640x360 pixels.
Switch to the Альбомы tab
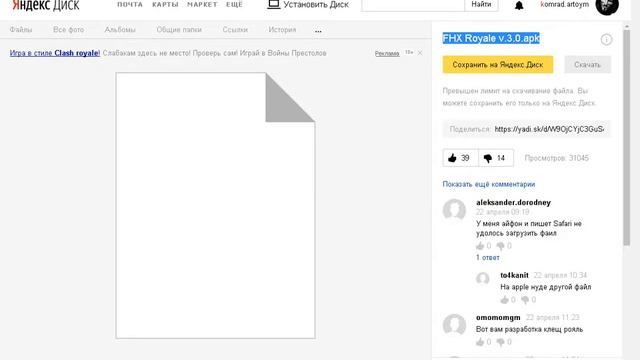click(120, 30)
